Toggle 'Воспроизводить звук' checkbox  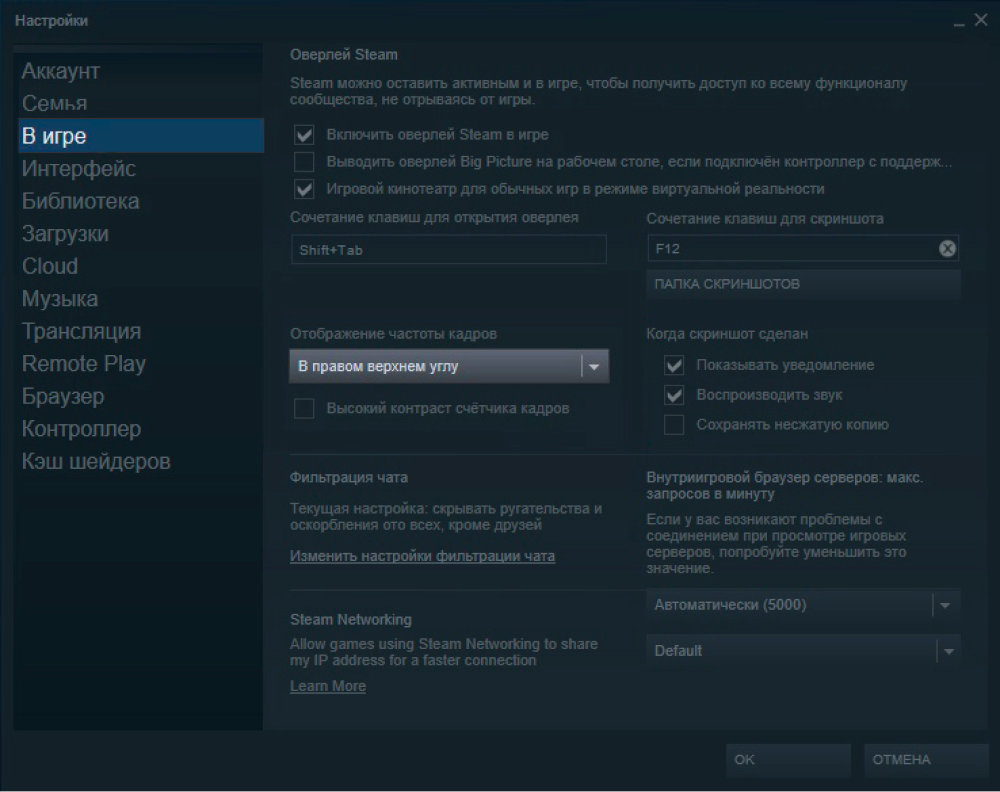pyautogui.click(x=674, y=395)
